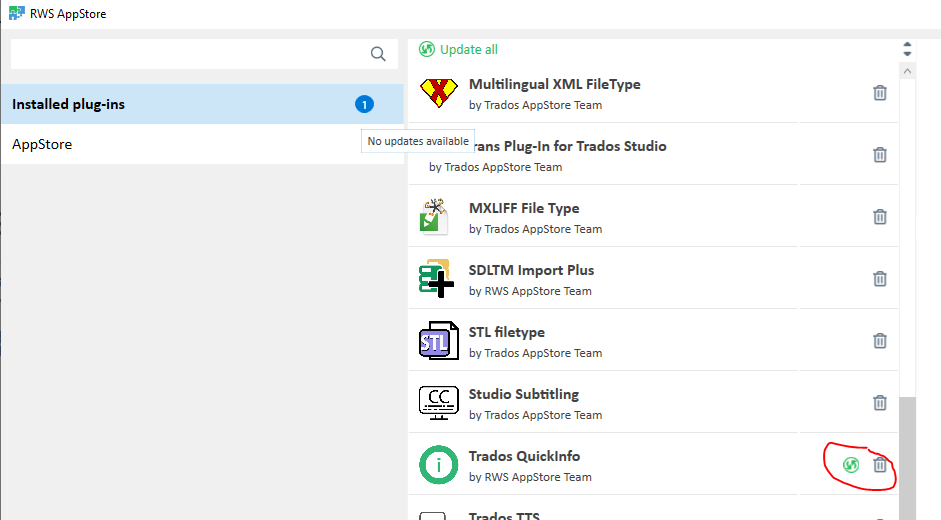
Task: Delete the STL filetype plug-in
Action: pyautogui.click(x=880, y=341)
